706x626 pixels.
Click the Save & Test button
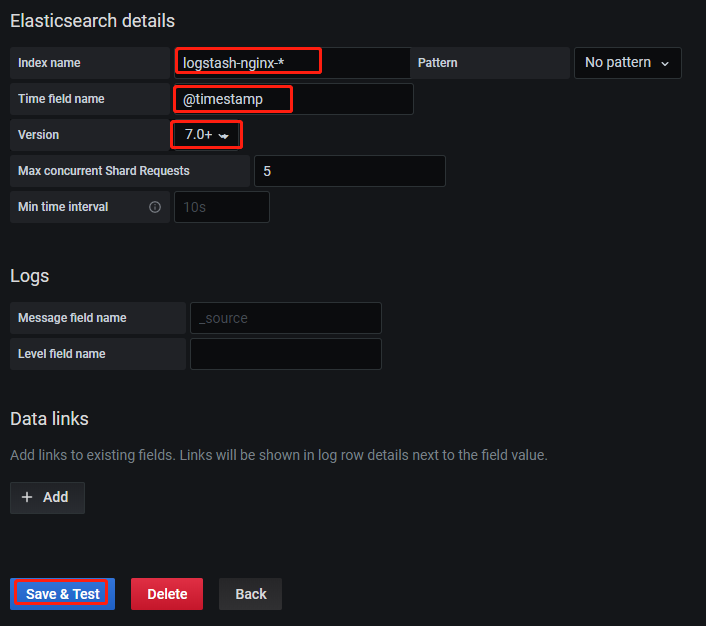pyautogui.click(x=63, y=594)
